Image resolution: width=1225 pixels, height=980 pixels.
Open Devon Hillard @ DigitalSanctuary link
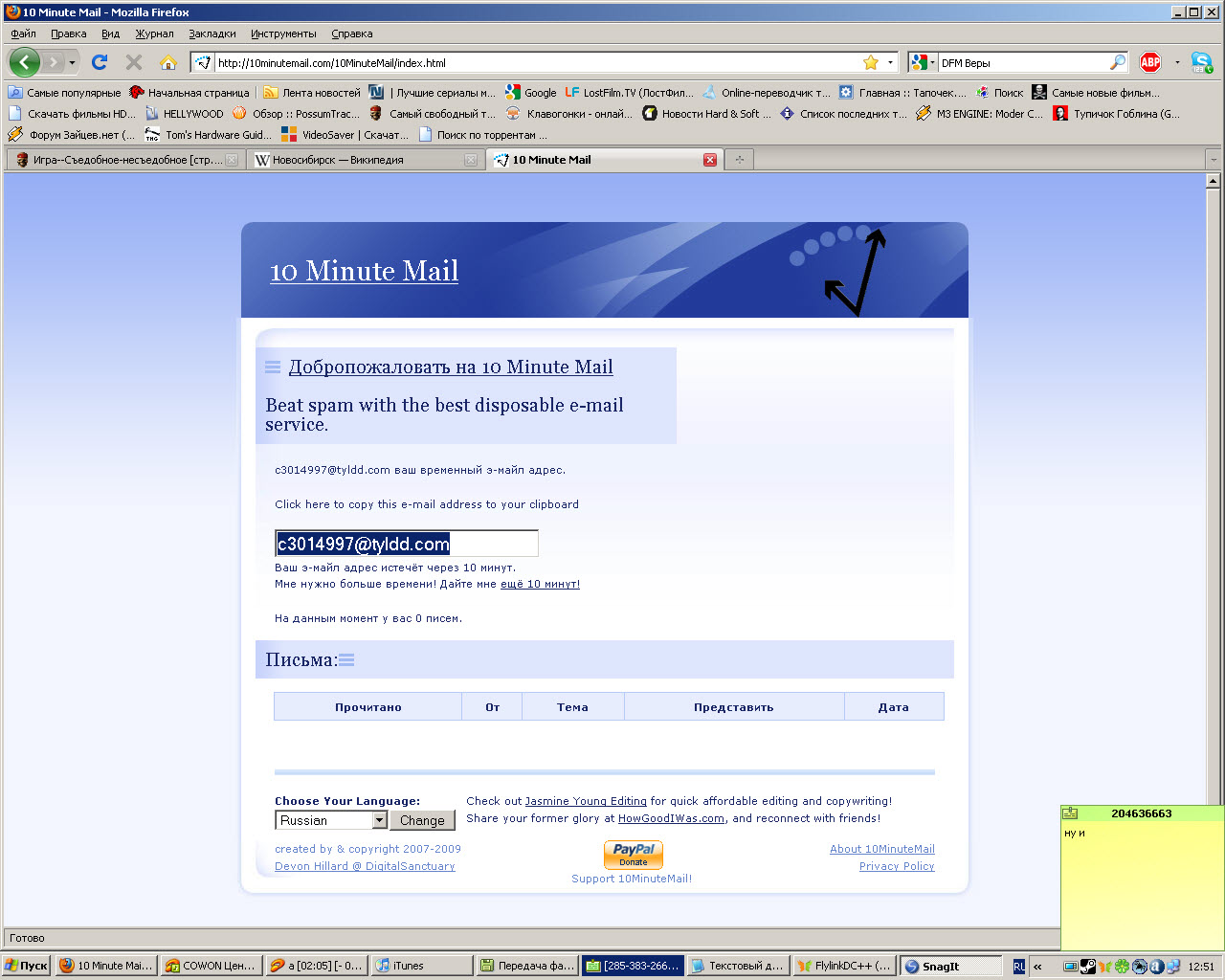(365, 866)
